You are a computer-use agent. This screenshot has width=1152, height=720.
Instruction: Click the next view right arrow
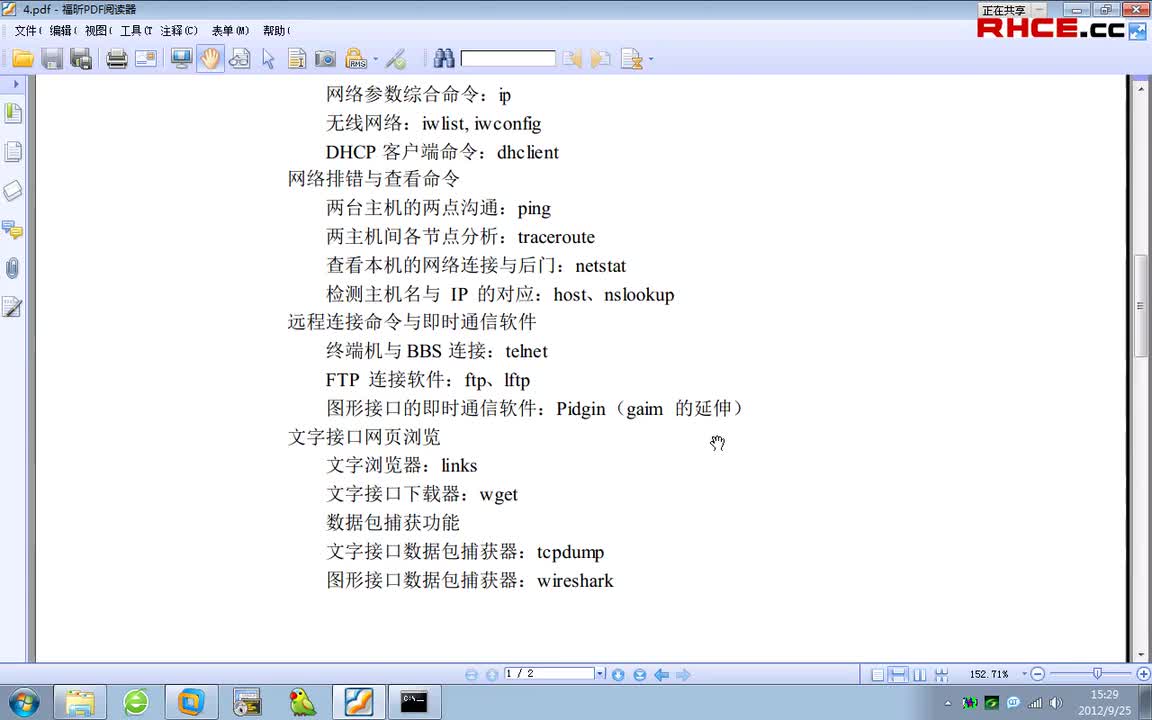point(683,674)
